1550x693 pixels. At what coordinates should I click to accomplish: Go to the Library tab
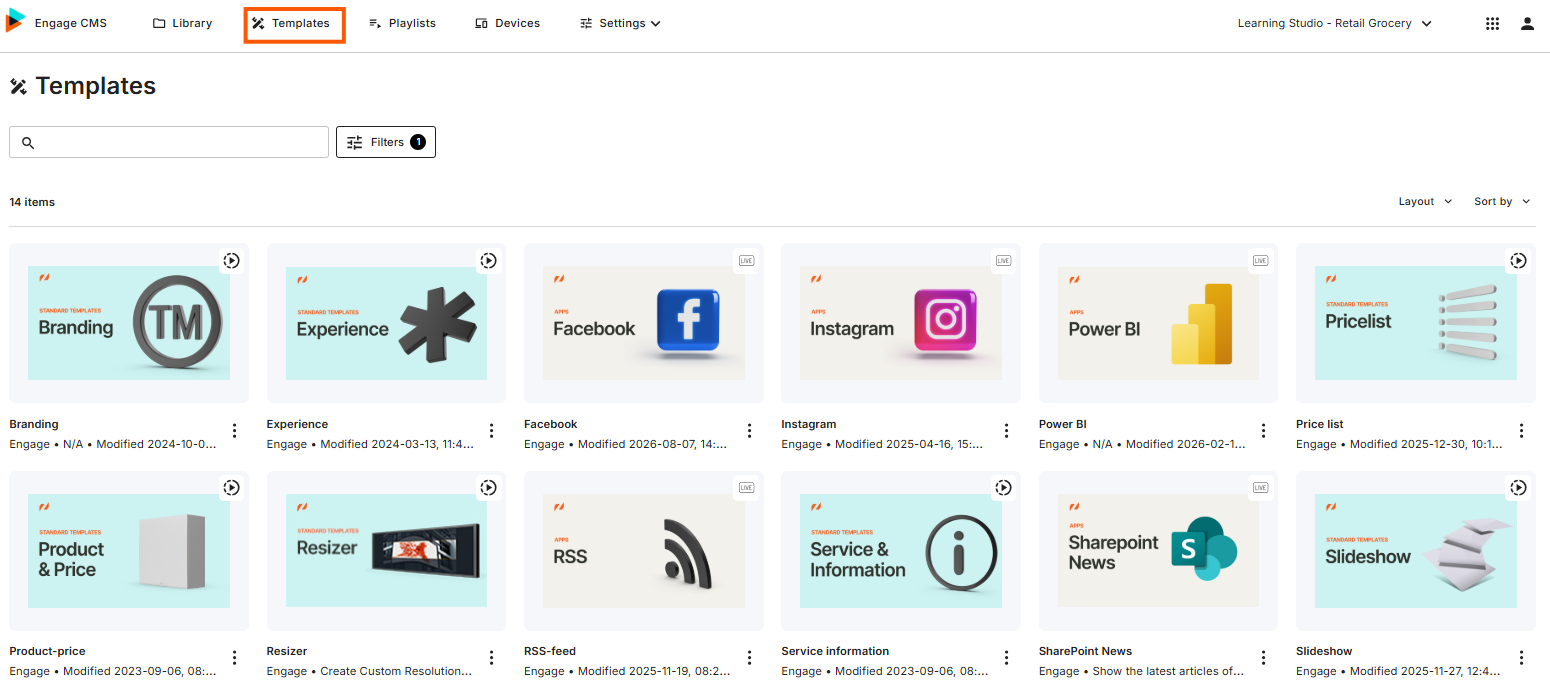(182, 23)
